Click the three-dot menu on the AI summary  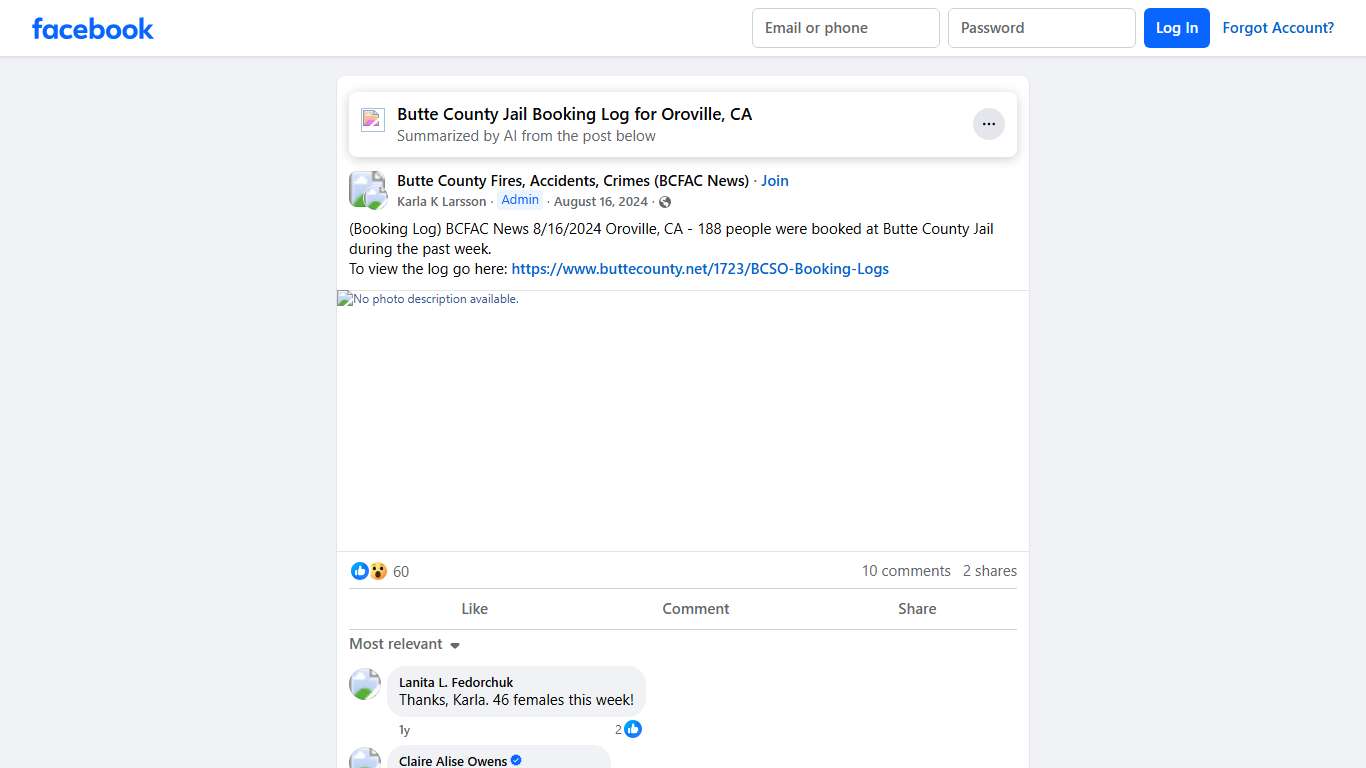click(x=988, y=123)
